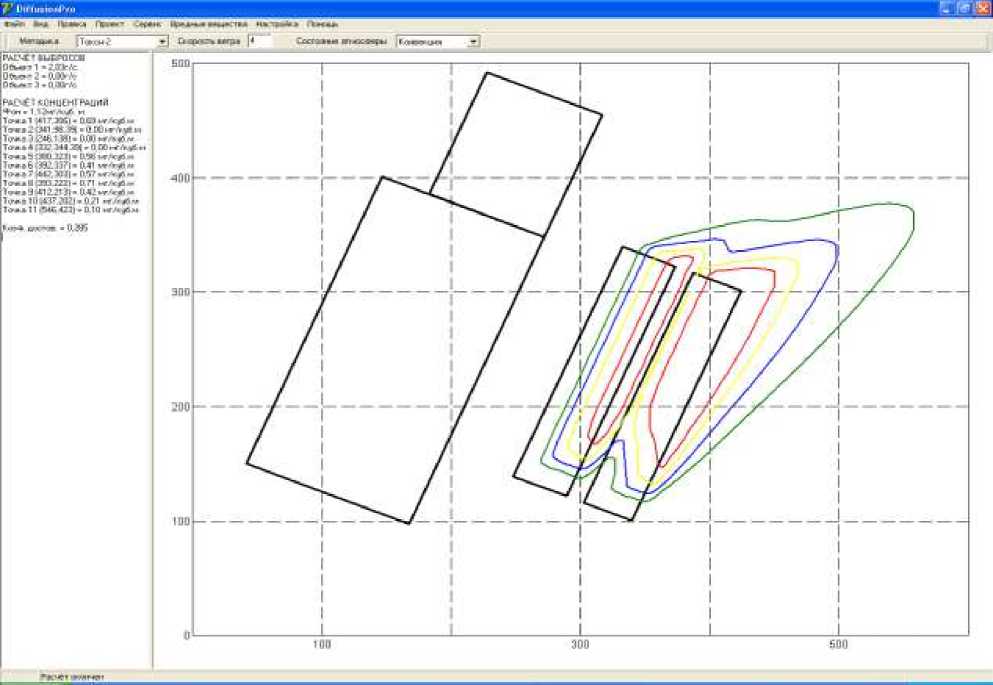Click the DiffusionPro app icon in title bar
Image resolution: width=993 pixels, height=685 pixels.
(8, 7)
